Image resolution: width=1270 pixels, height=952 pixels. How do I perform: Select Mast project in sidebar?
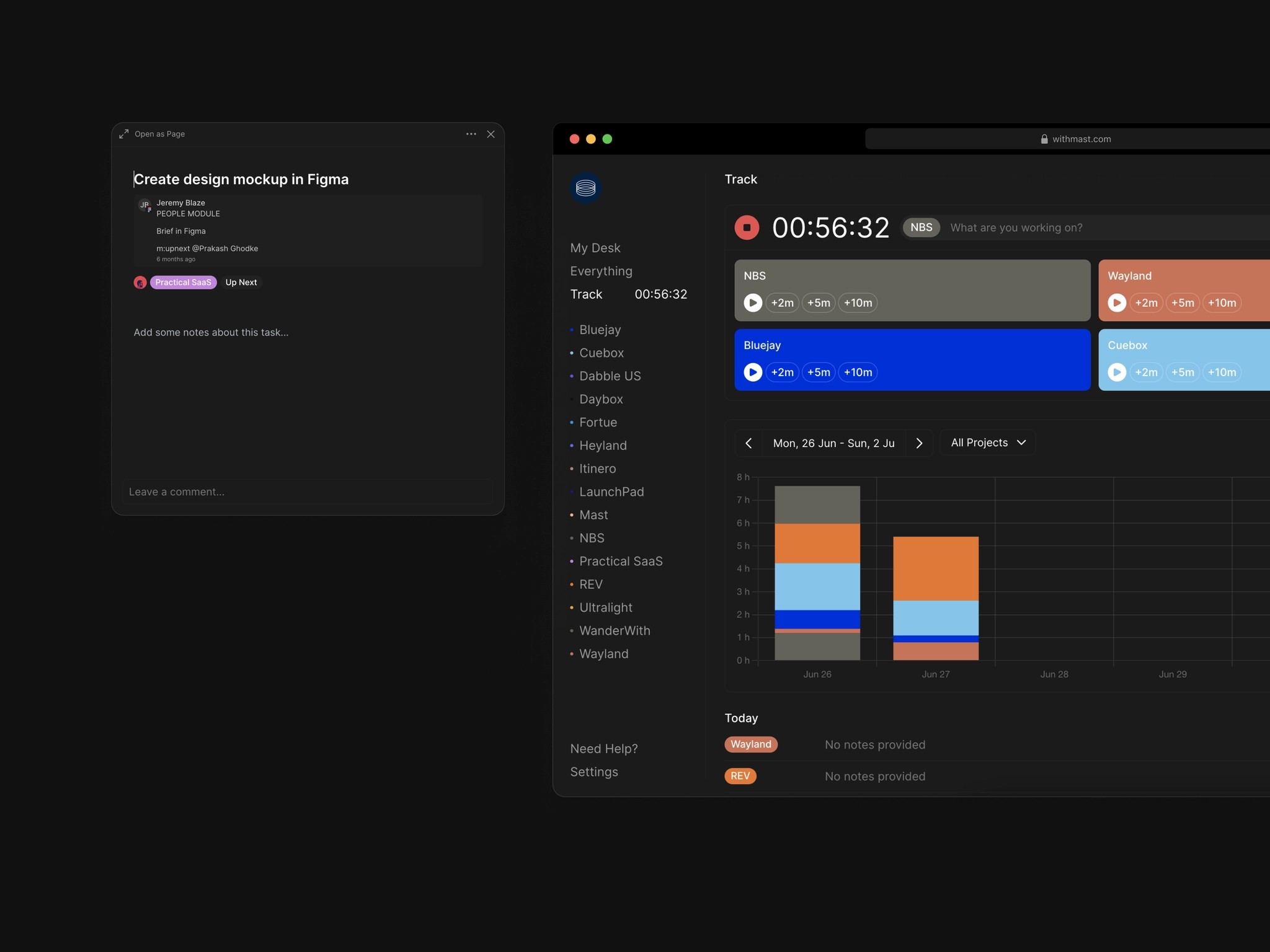tap(593, 515)
